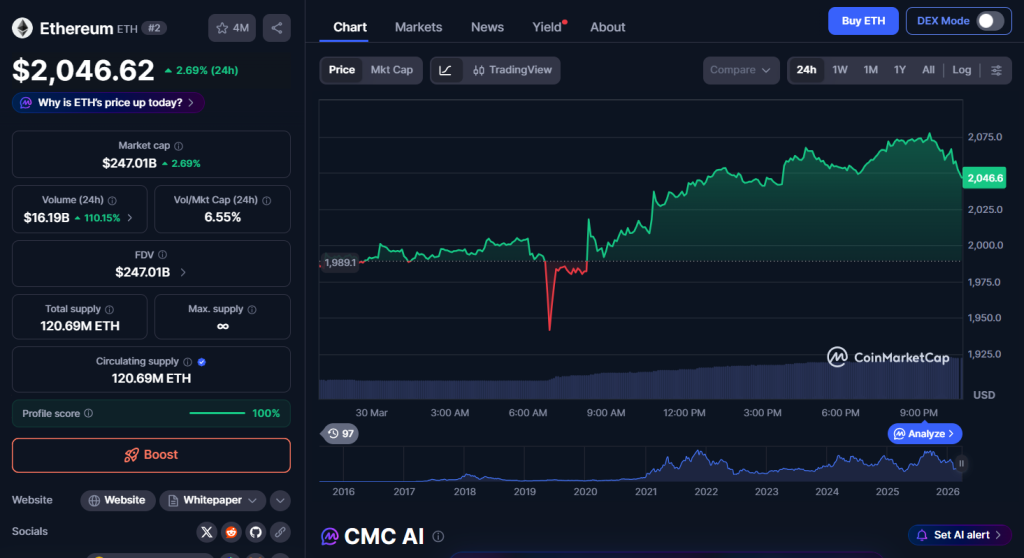Add Ethereum to watchlist via star button

[x=232, y=28]
